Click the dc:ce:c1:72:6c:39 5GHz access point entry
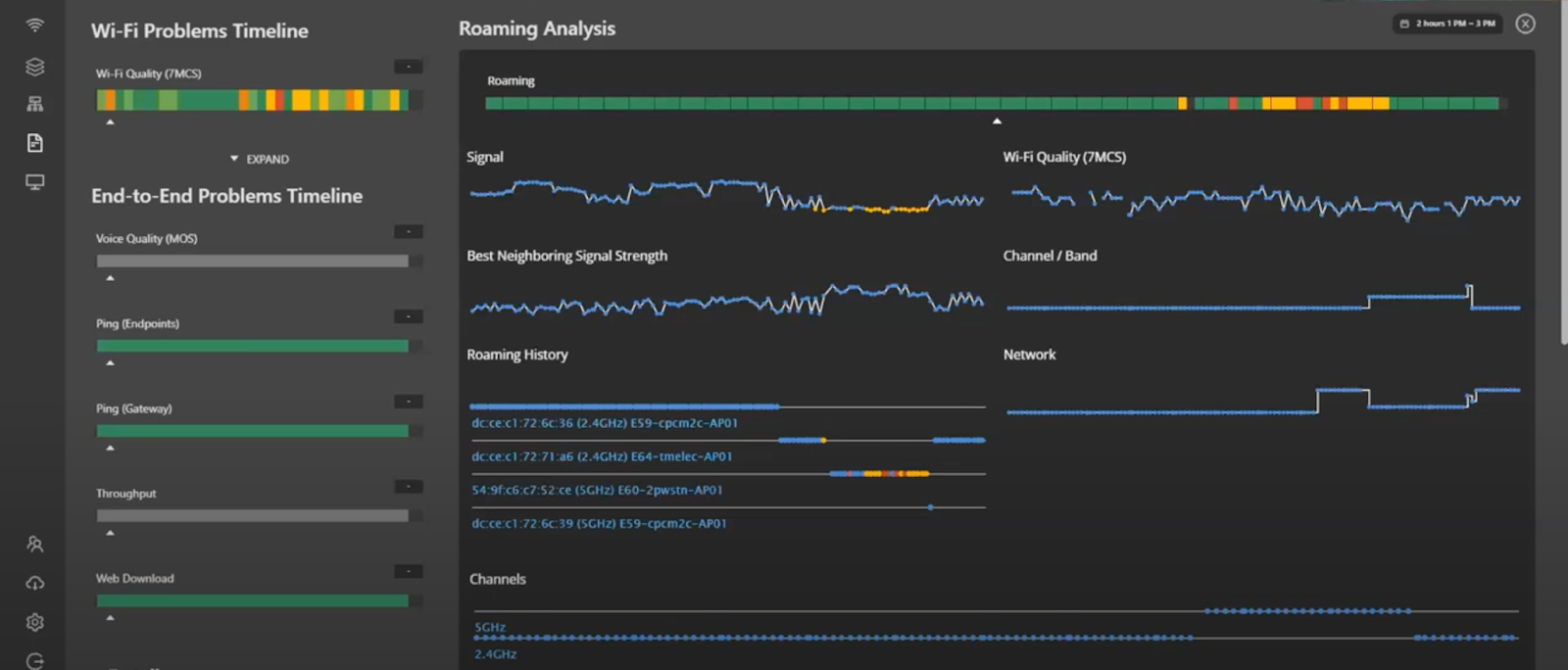The width and height of the screenshot is (1568, 670). pyautogui.click(x=599, y=523)
